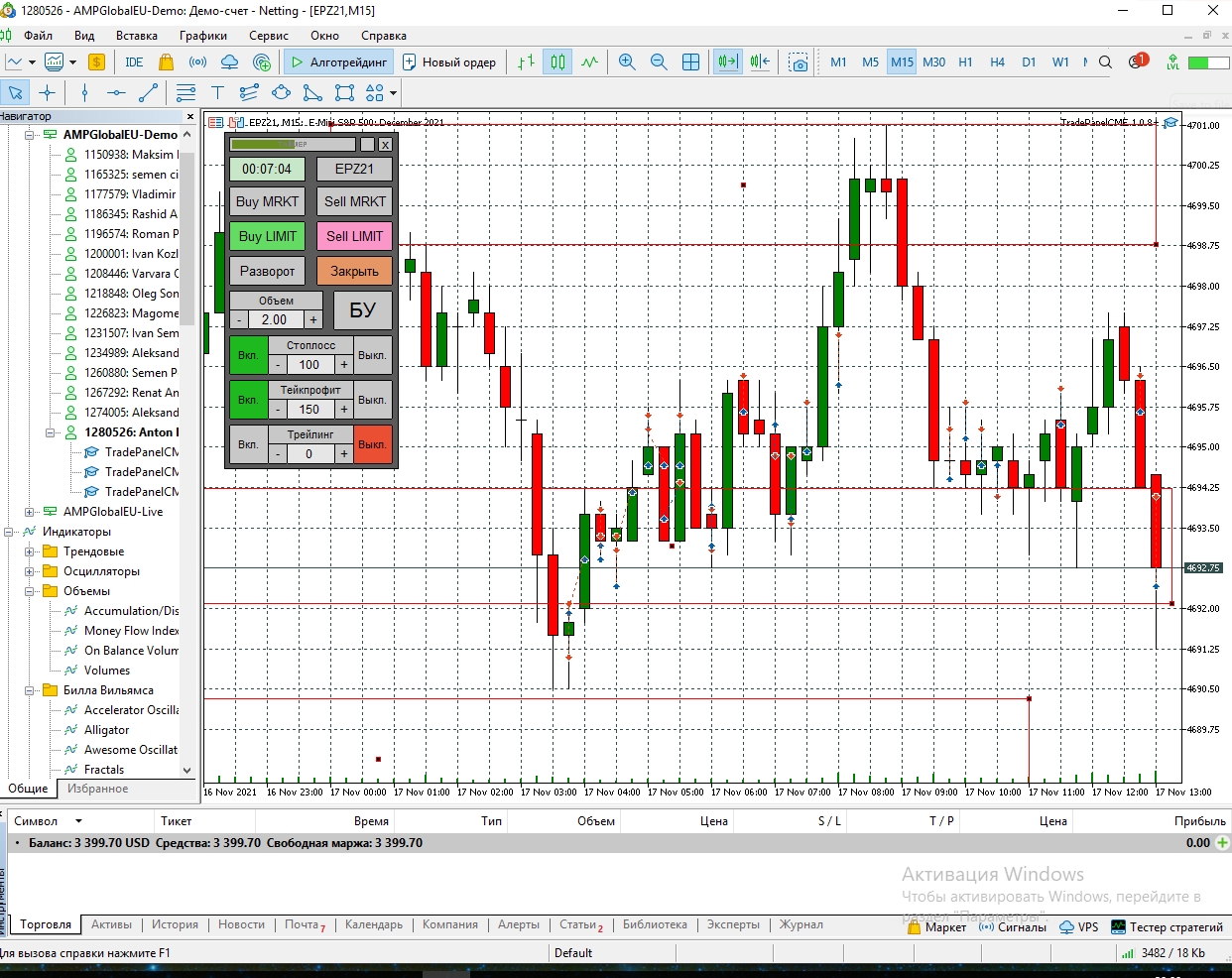Increase Объем with plus button
Image resolution: width=1232 pixels, height=978 pixels.
(x=313, y=319)
